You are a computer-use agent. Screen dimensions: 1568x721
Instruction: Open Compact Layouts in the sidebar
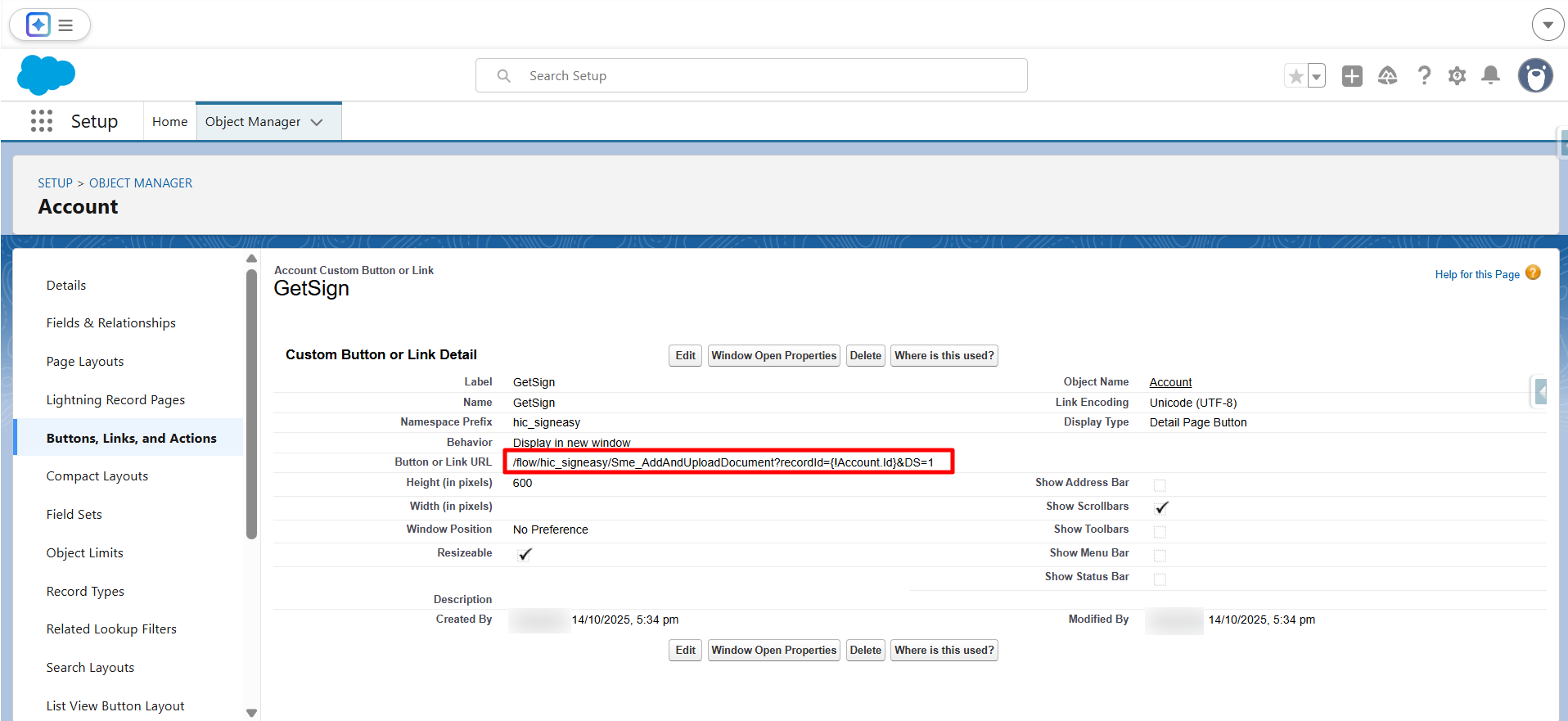pyautogui.click(x=97, y=476)
